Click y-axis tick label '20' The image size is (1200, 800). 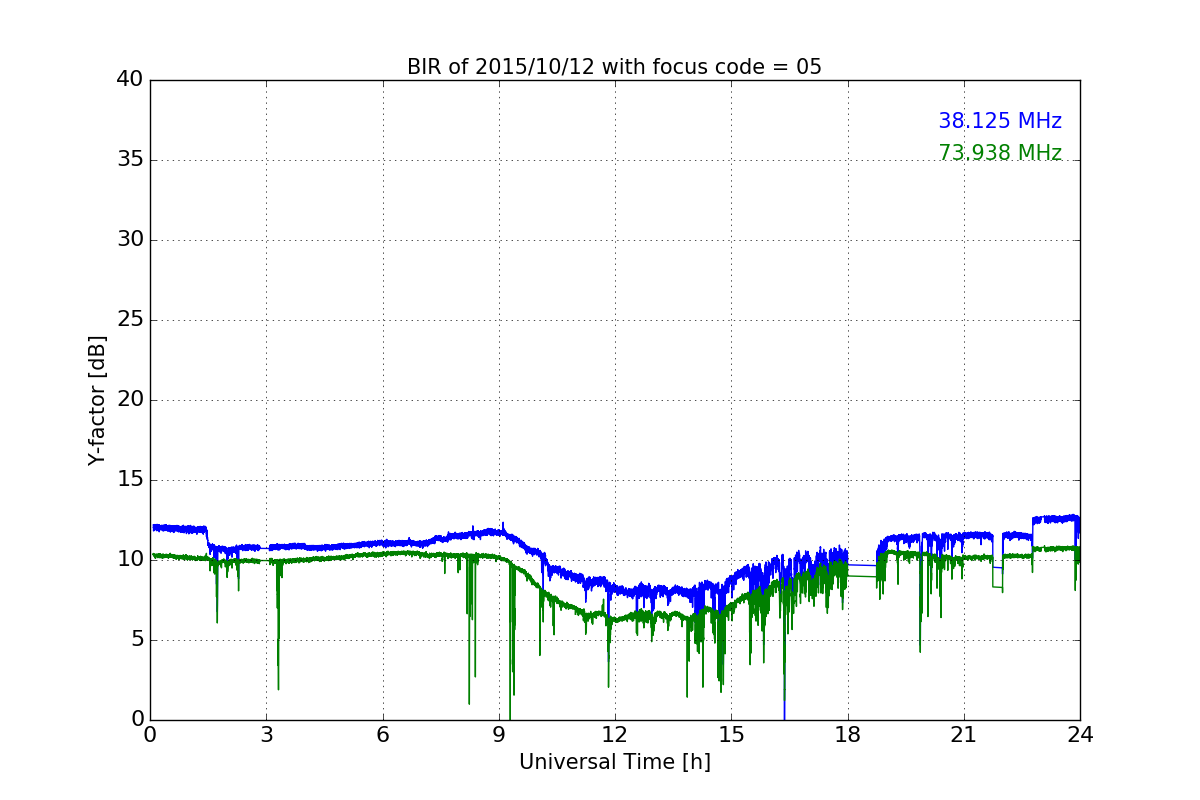tap(130, 400)
